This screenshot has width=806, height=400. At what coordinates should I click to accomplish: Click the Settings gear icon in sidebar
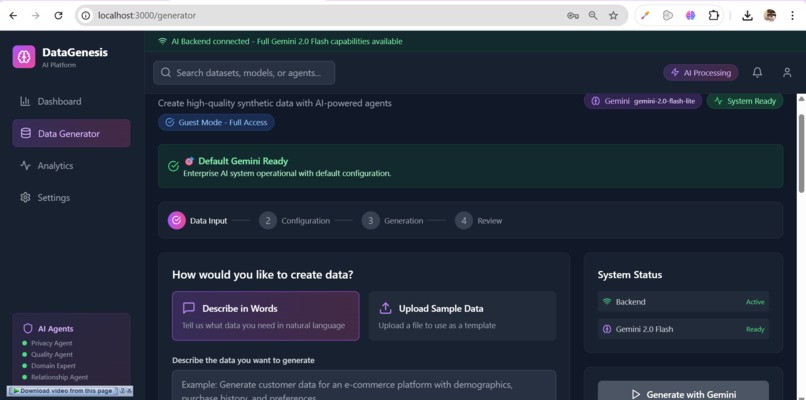click(25, 197)
